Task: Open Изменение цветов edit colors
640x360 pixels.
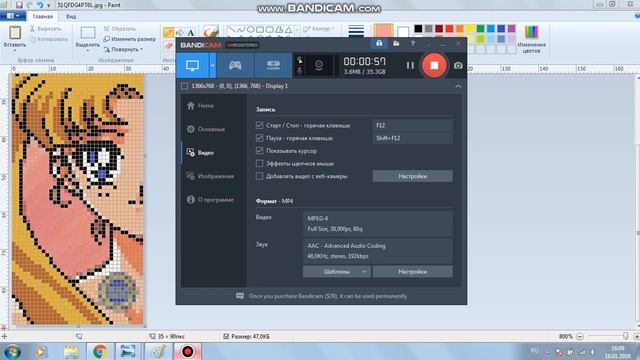Action: [x=531, y=39]
